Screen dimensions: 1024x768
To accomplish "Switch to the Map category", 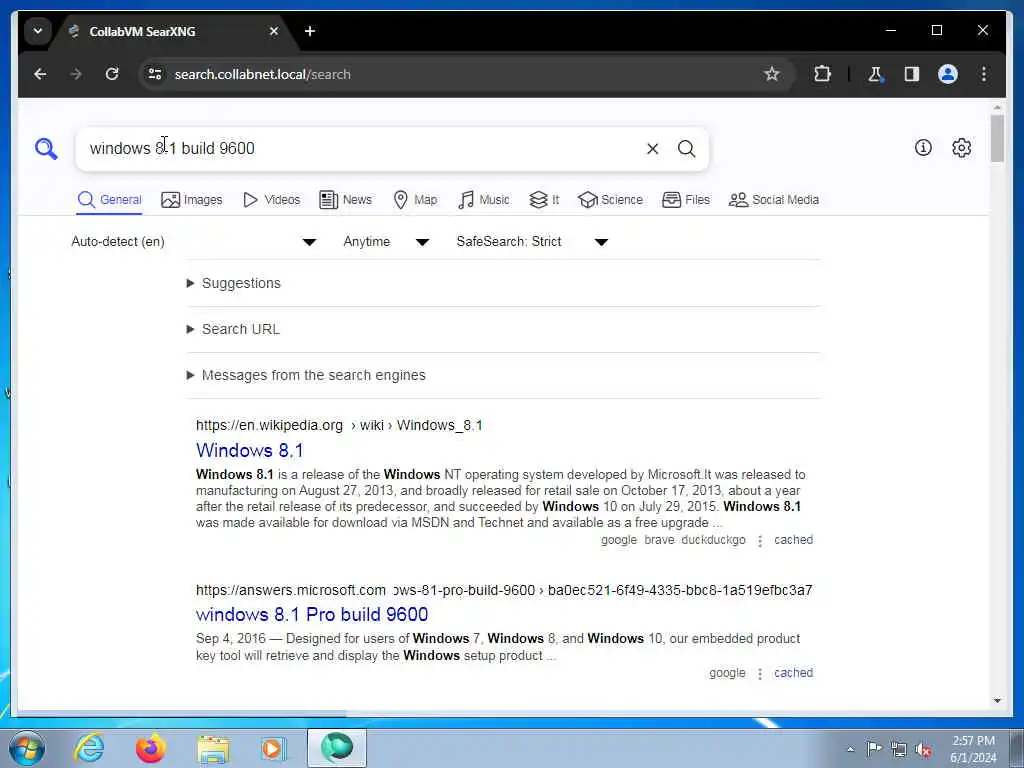I will tap(415, 200).
